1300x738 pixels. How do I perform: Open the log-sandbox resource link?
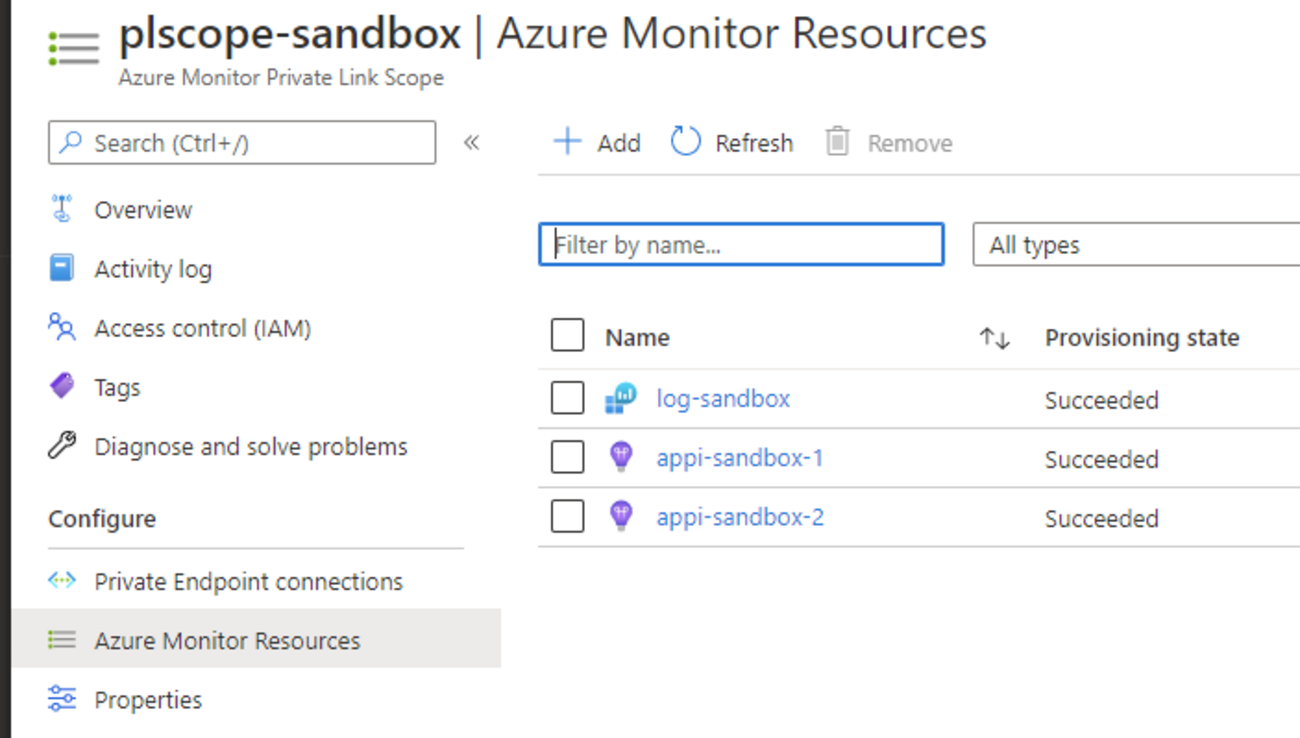[723, 399]
